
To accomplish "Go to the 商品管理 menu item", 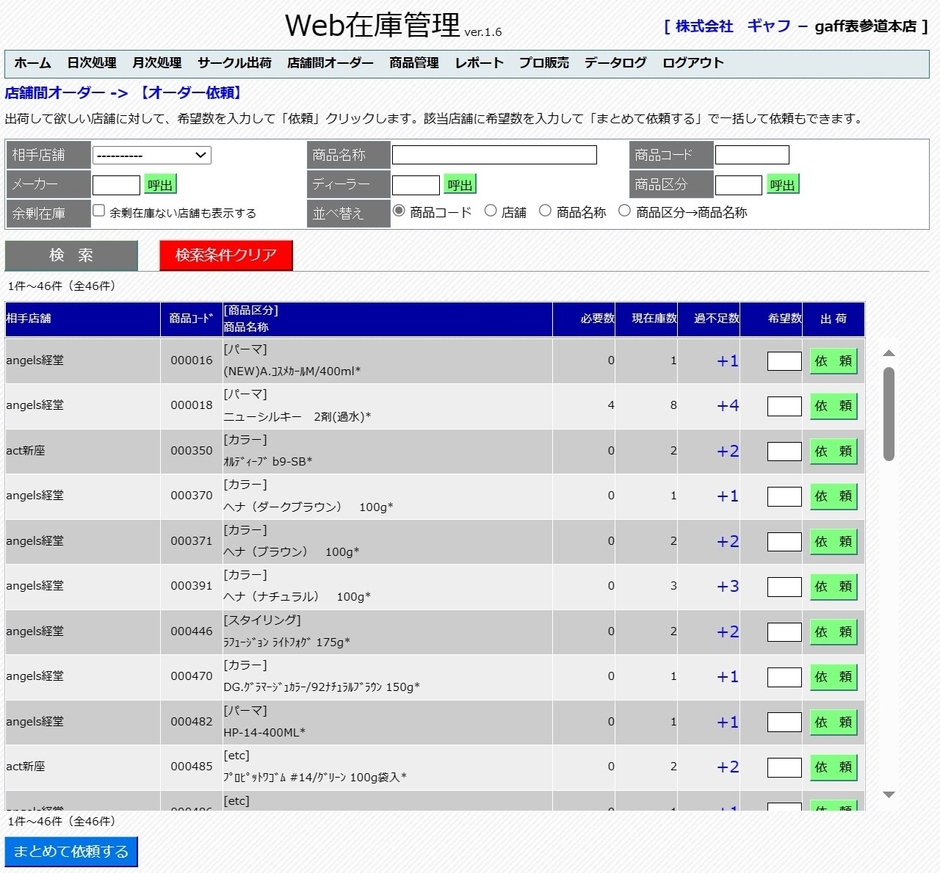I will tap(414, 63).
